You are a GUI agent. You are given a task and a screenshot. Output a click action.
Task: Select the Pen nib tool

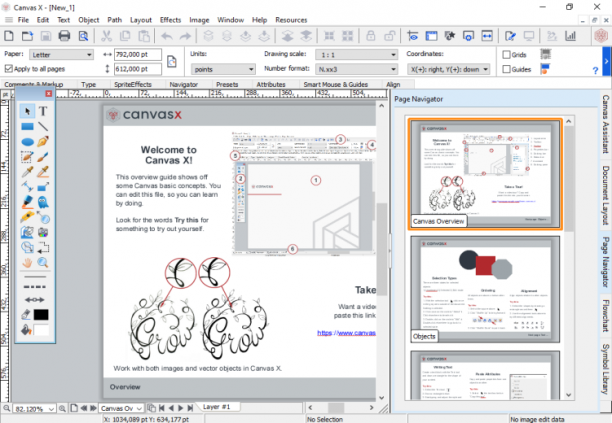(x=43, y=141)
